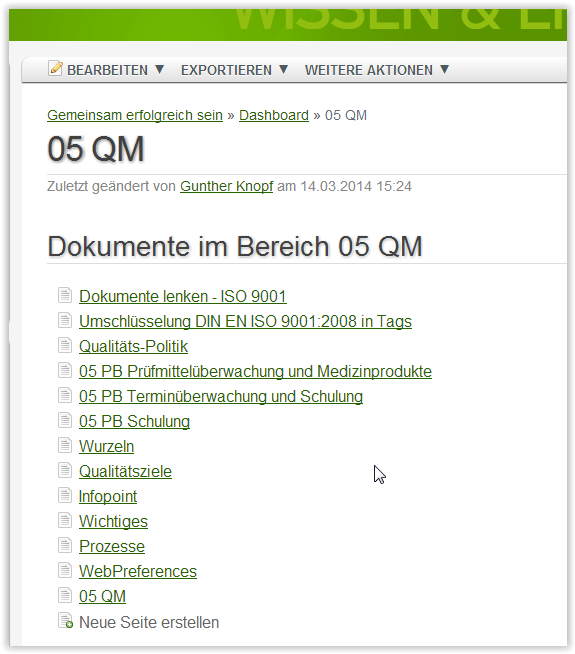Click the 05 QM page title heading

pos(96,149)
